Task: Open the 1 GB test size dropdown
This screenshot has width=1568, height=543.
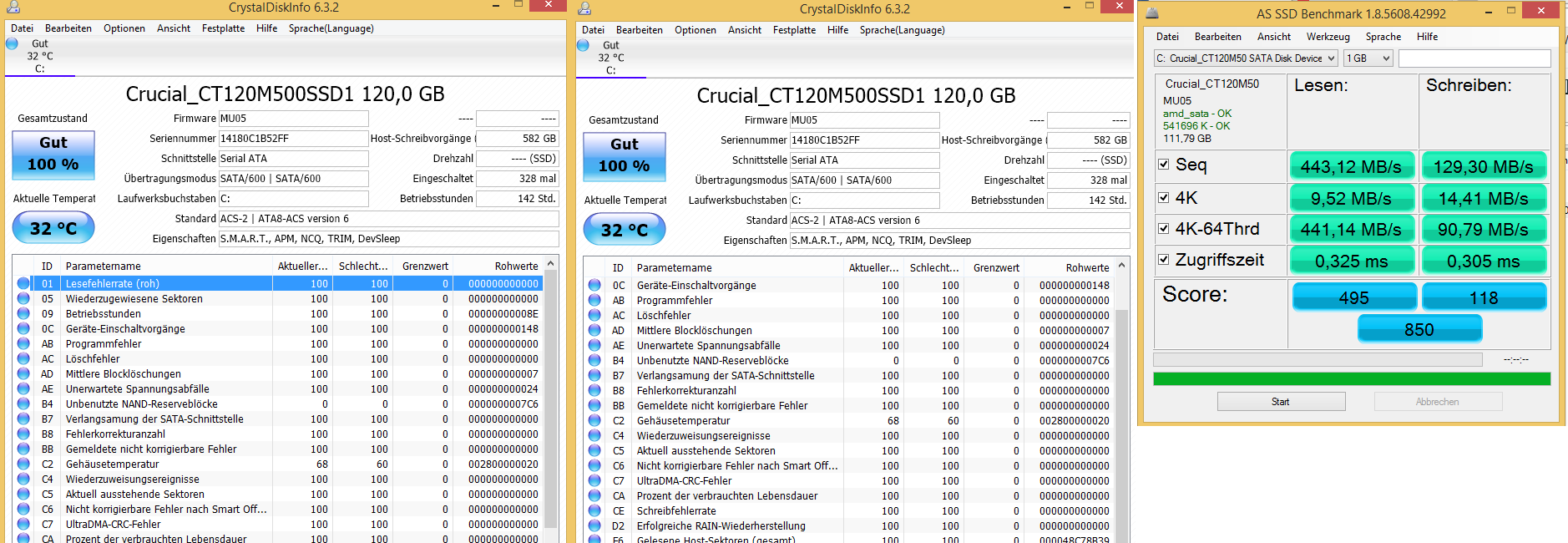Action: [1368, 58]
